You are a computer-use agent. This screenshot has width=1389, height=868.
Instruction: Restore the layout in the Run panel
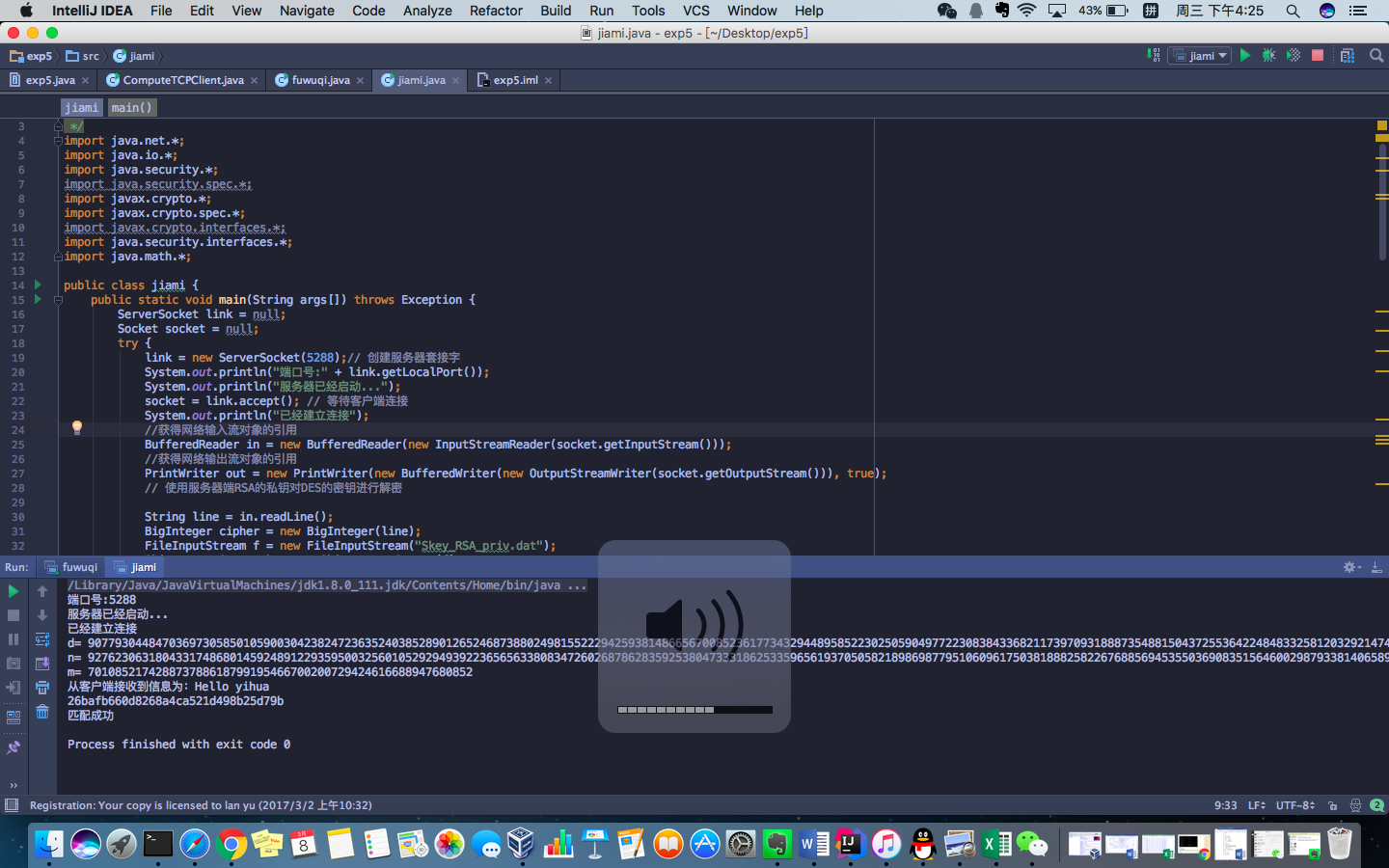point(14,718)
